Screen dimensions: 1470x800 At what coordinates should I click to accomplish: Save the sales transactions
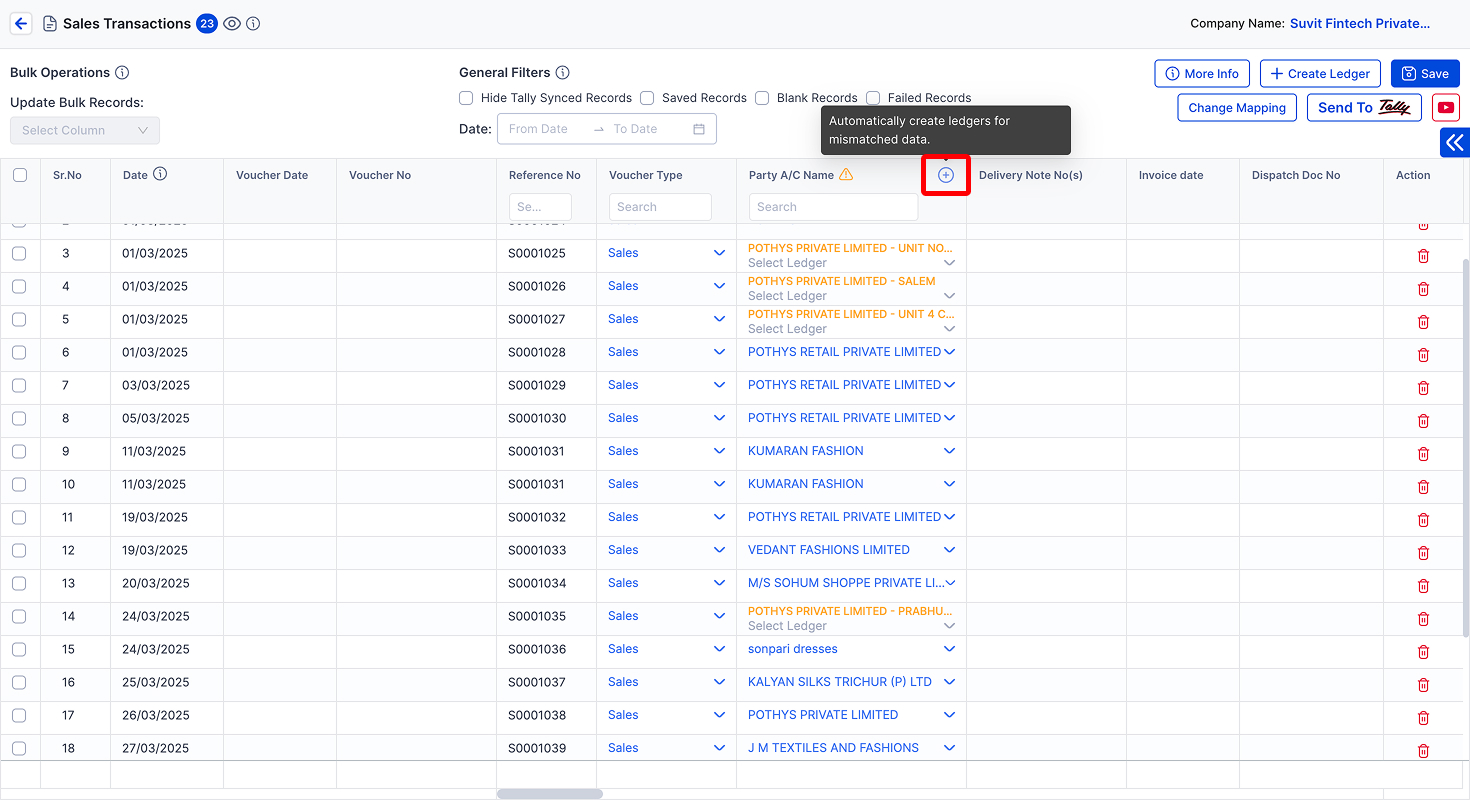click(1425, 74)
